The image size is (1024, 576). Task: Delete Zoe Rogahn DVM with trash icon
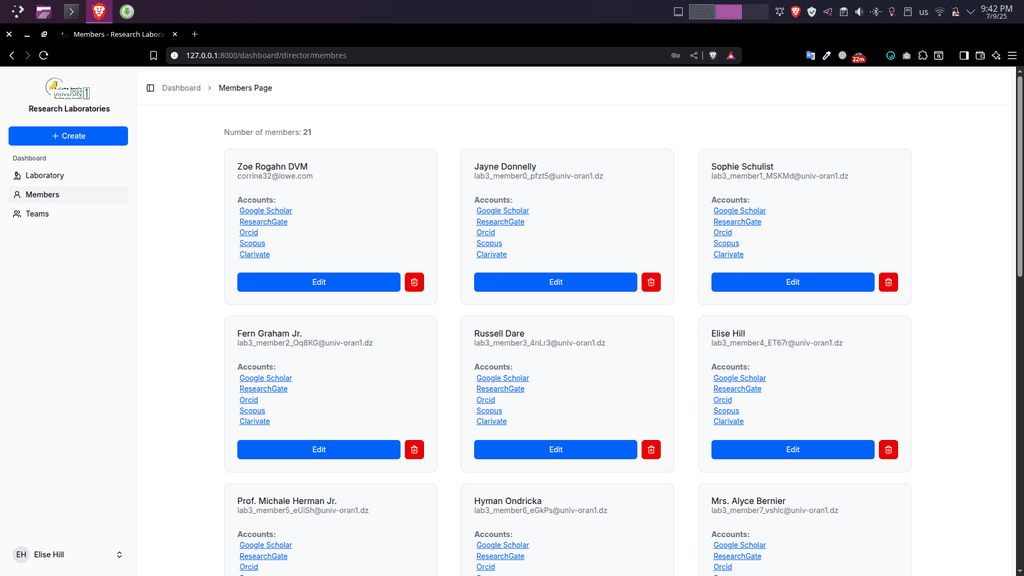pos(414,282)
